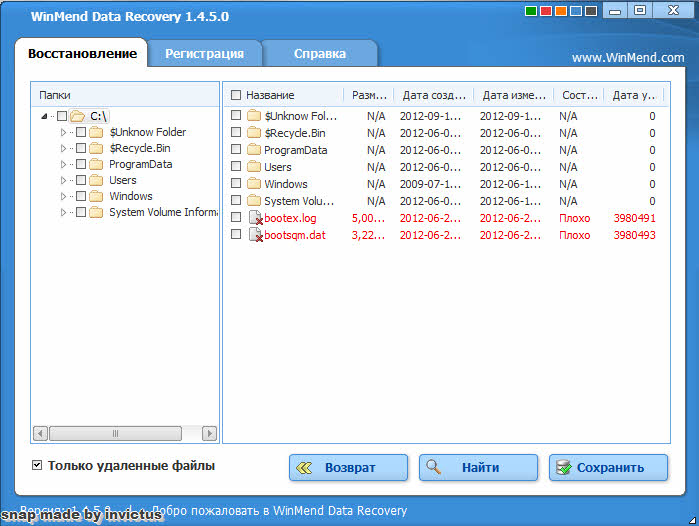This screenshot has height=526, width=699.
Task: Click the 3980493 value for bootsqm.dat
Action: click(634, 235)
